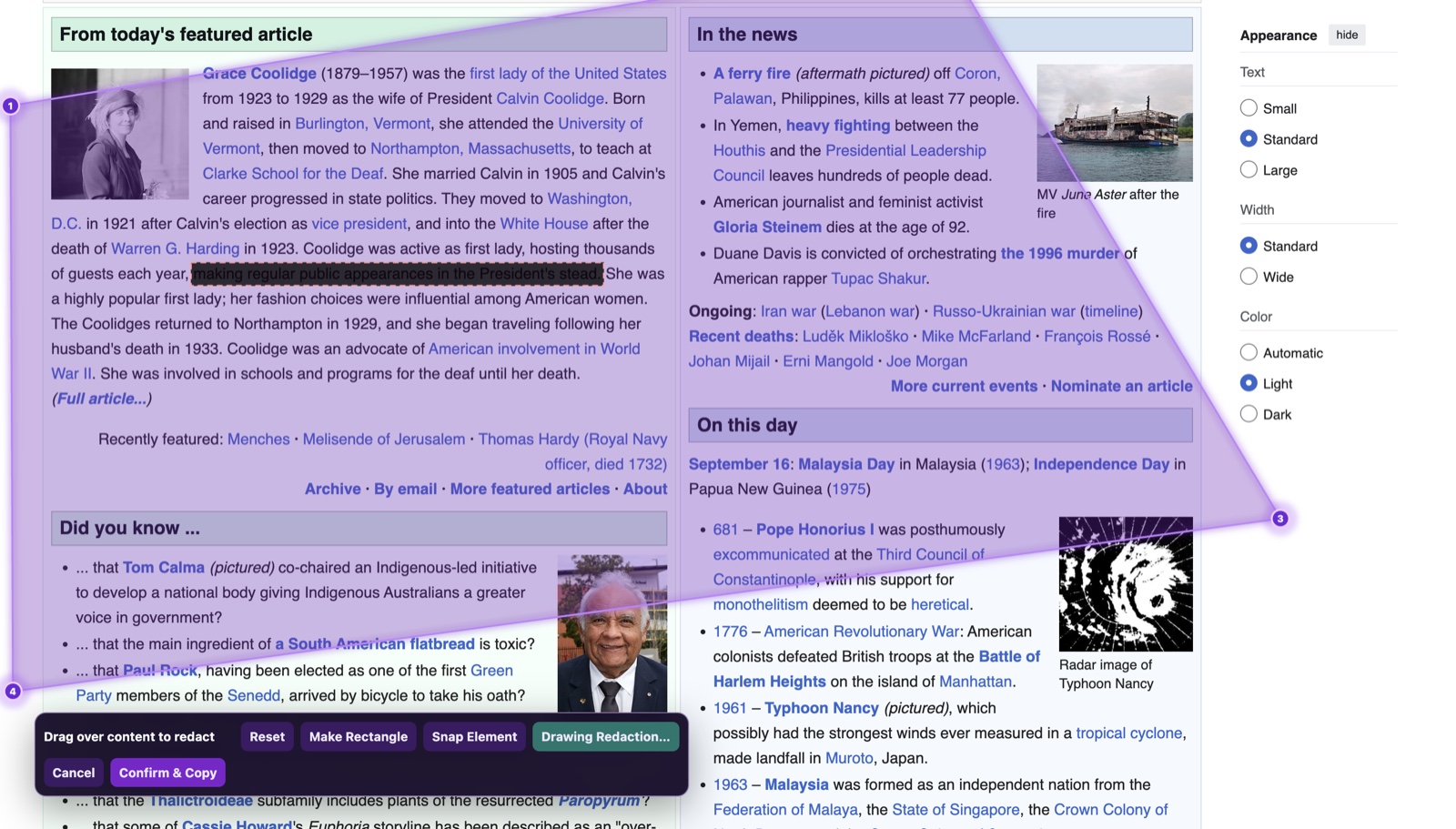The image size is (1456, 829).
Task: Open the 'A ferry fire' news link
Action: coord(752,74)
